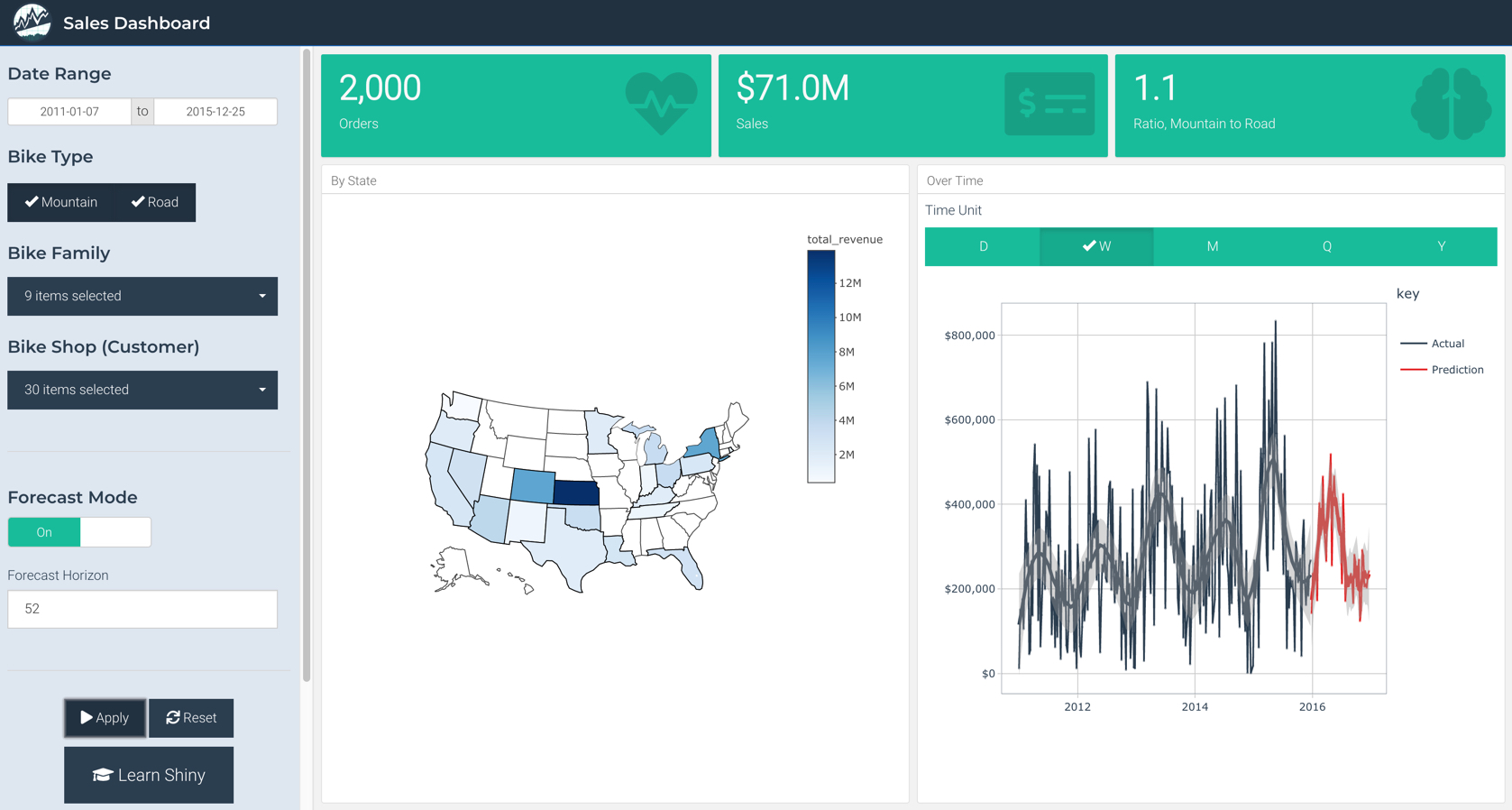This screenshot has height=810, width=1512.
Task: Click the heartbeat icon on Orders card
Action: (661, 104)
